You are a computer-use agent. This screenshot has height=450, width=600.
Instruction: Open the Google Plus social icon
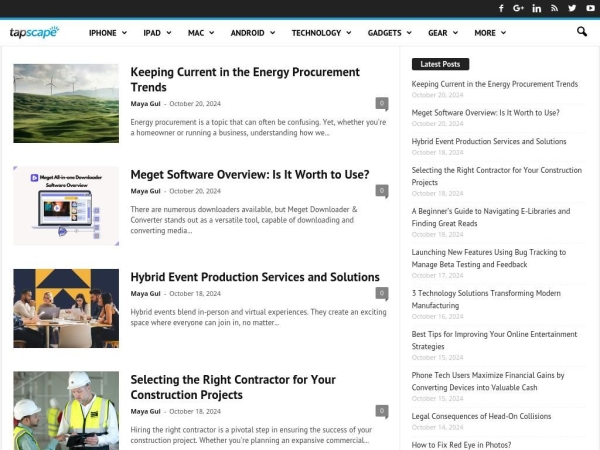click(x=518, y=8)
